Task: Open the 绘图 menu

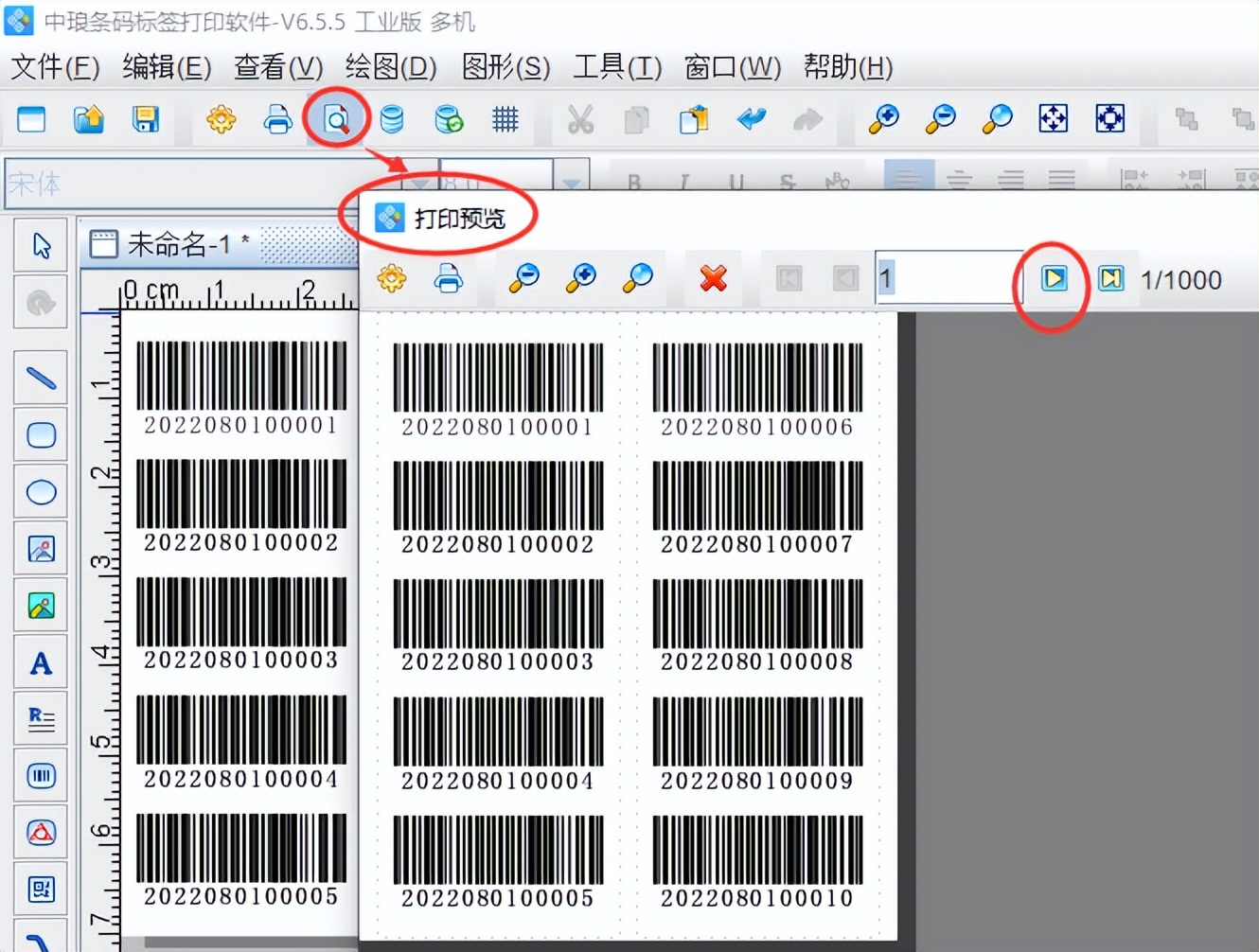Action: (389, 67)
